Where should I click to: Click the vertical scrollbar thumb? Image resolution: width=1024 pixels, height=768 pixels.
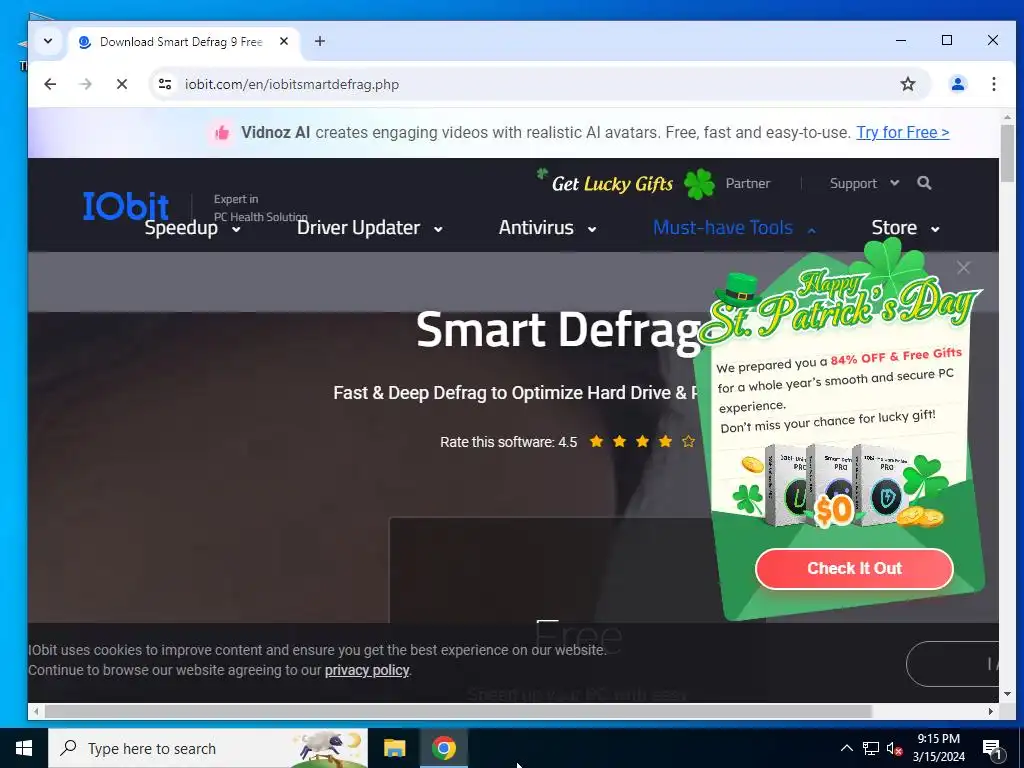1007,153
